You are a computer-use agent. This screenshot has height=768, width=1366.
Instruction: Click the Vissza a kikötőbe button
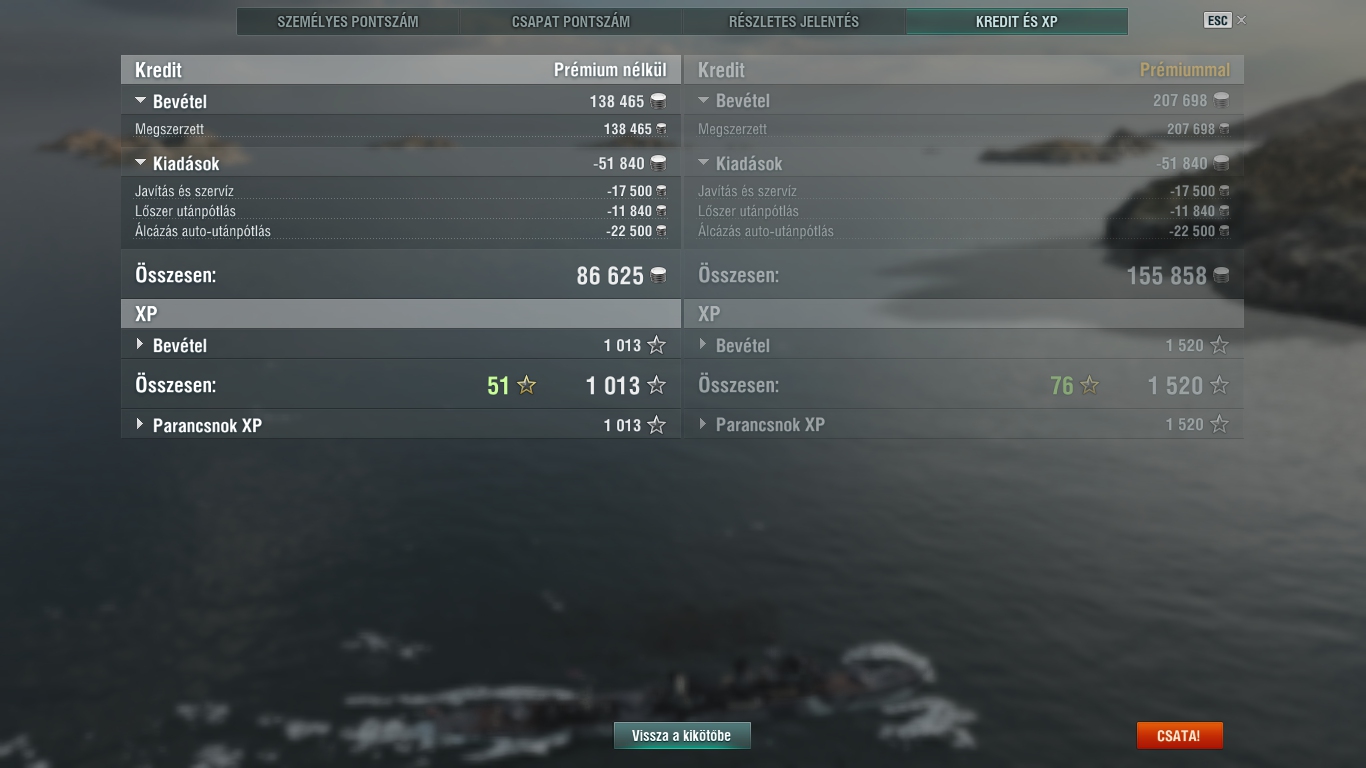click(682, 736)
